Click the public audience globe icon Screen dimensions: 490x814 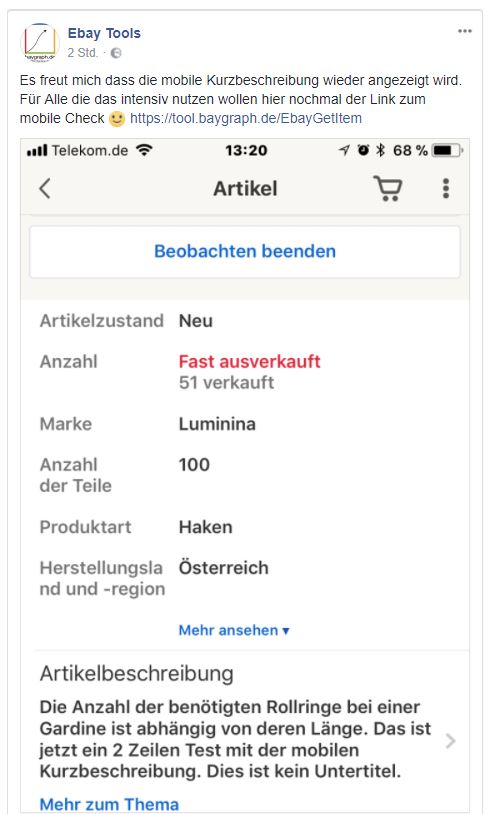tap(116, 53)
